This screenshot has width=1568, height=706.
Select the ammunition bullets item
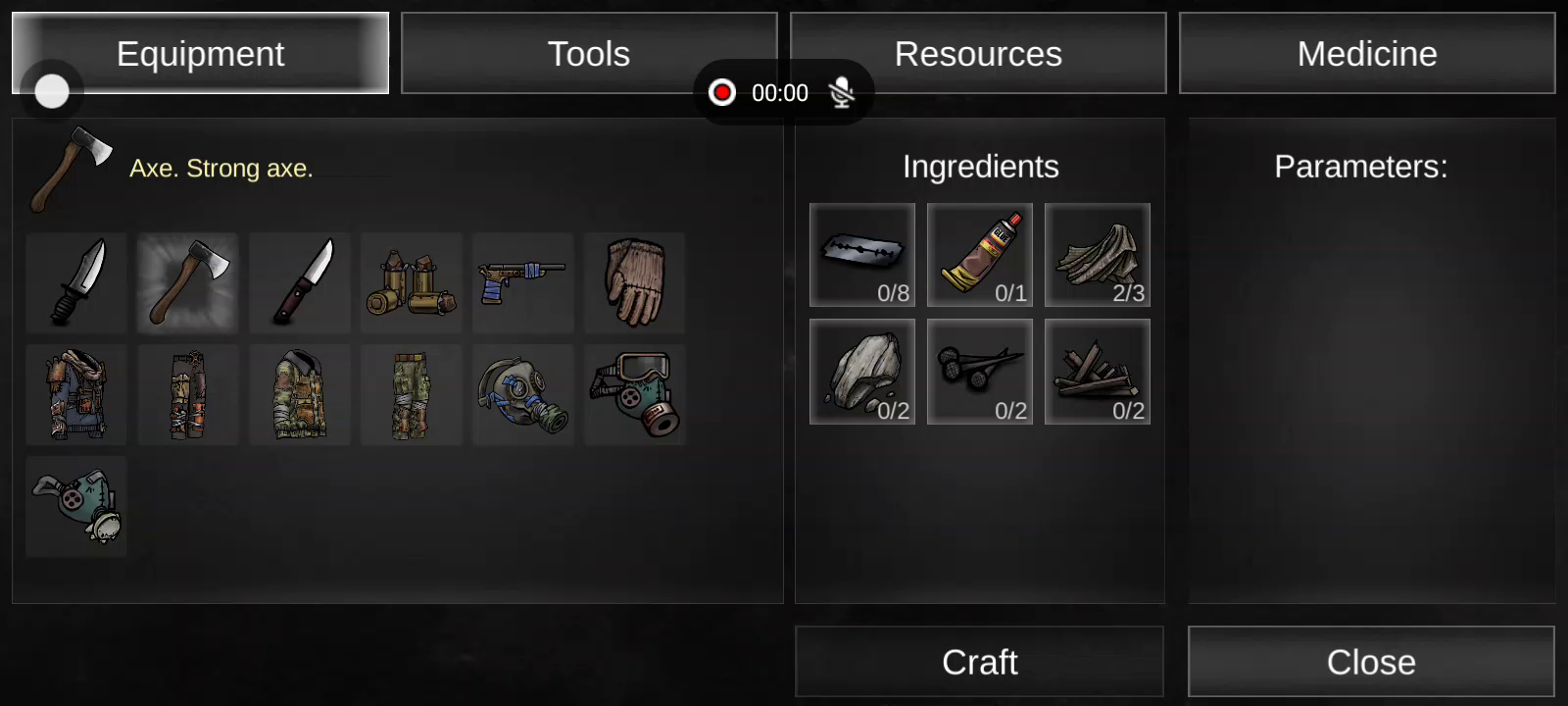(x=412, y=282)
